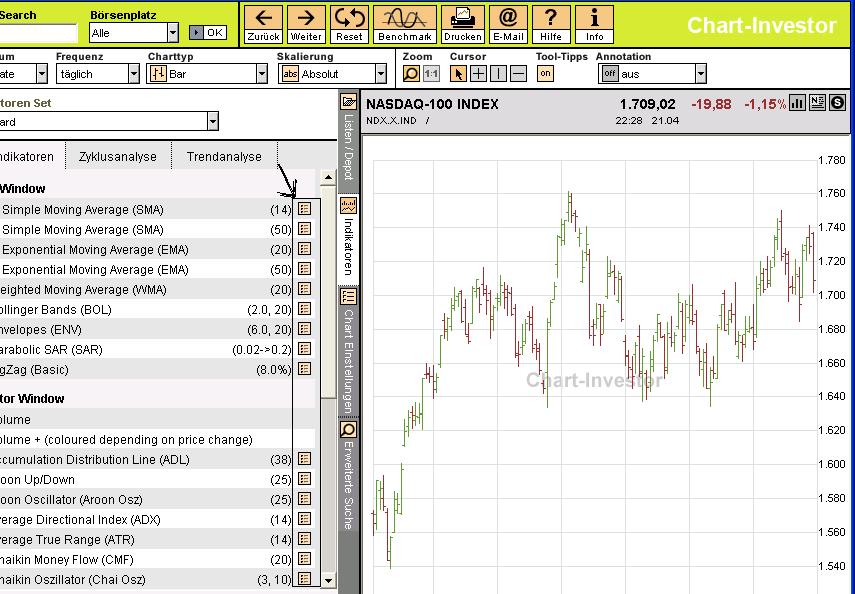Click the round S icon in header

click(x=837, y=103)
